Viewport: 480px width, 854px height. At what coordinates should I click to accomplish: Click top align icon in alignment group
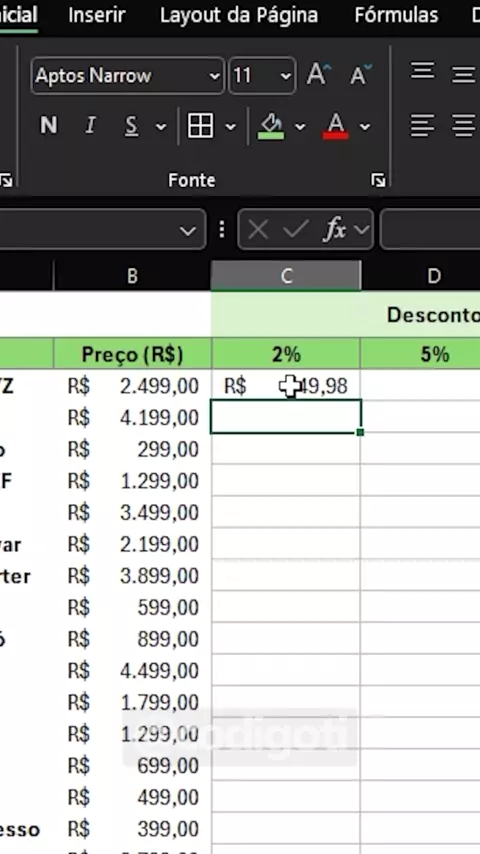click(x=422, y=72)
